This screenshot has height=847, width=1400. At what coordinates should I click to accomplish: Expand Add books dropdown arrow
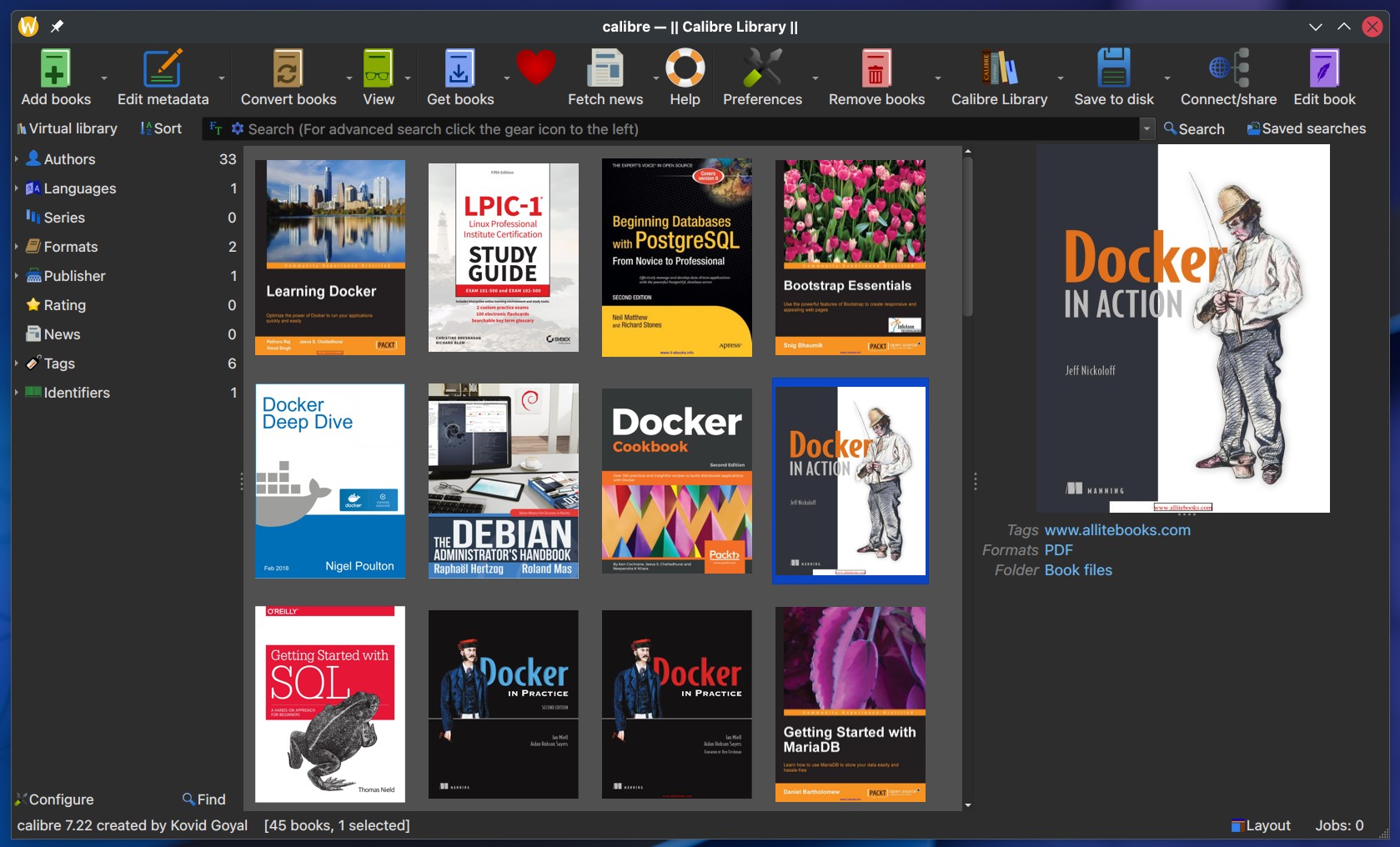point(104,78)
